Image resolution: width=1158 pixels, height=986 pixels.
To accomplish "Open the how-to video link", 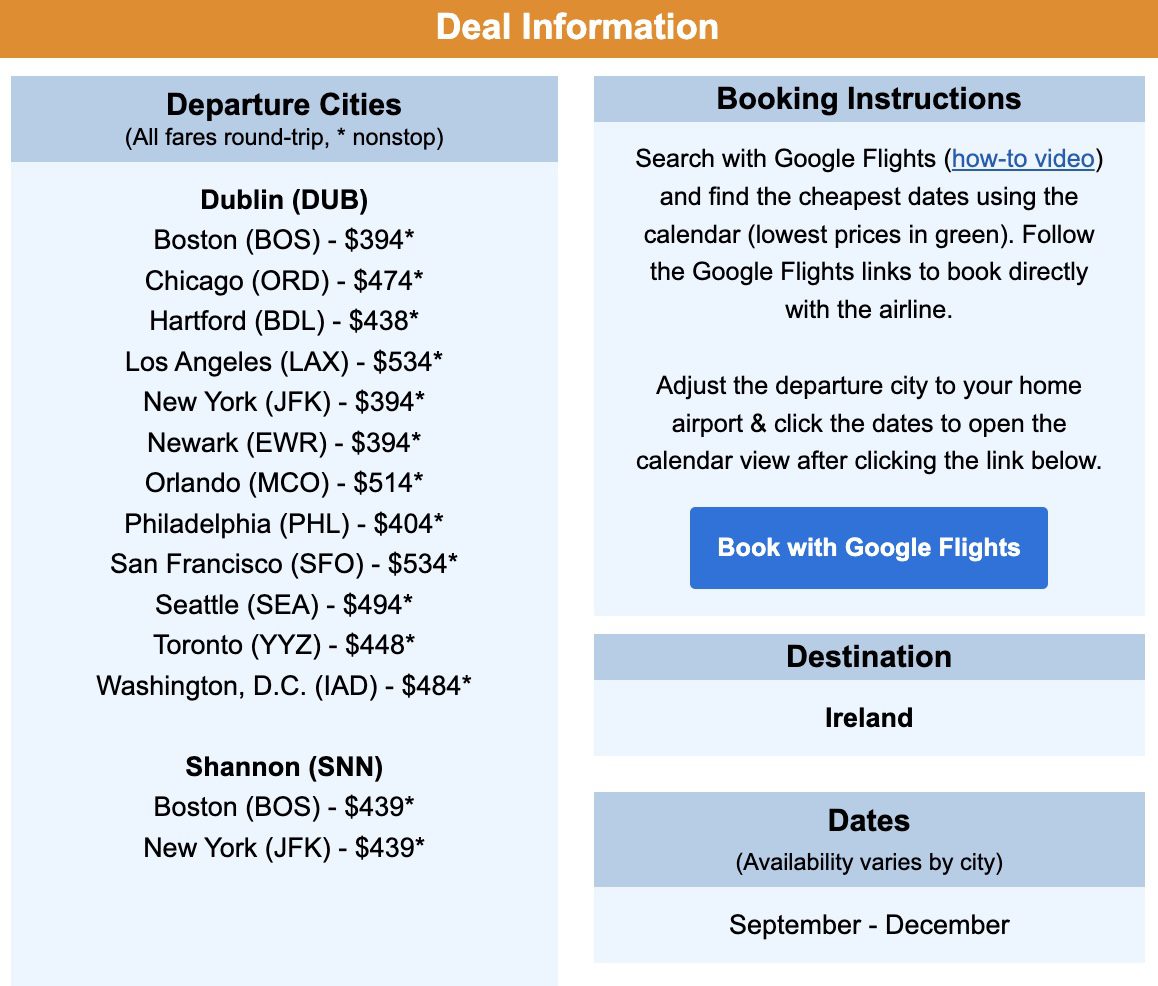I will (x=1022, y=159).
